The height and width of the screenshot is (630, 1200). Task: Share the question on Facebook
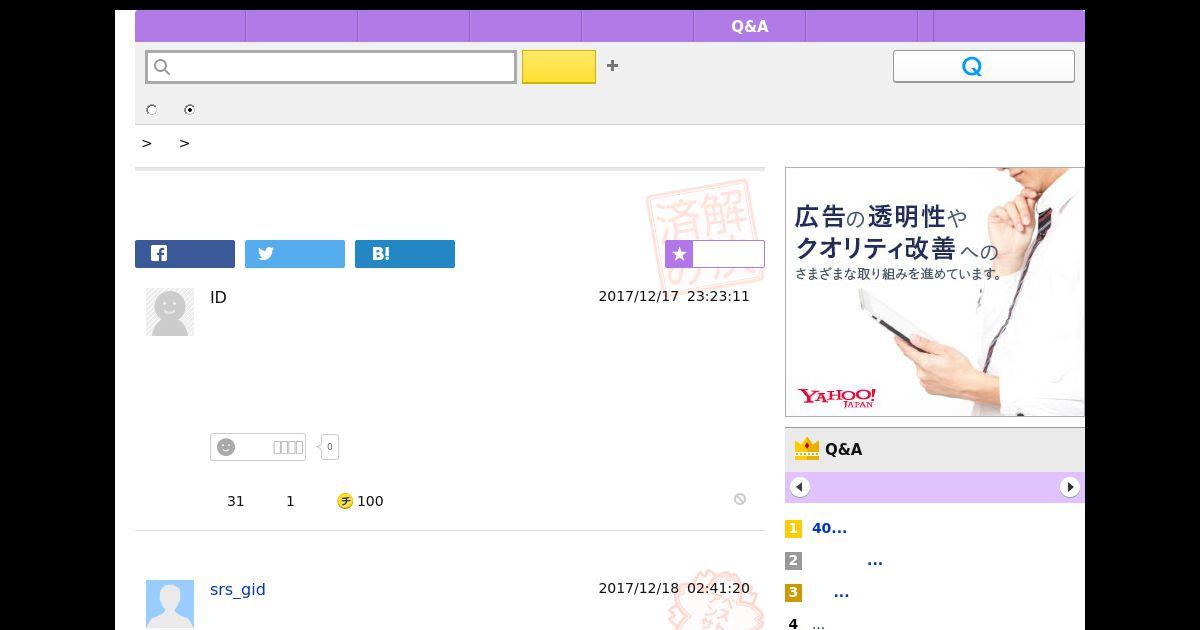185,254
